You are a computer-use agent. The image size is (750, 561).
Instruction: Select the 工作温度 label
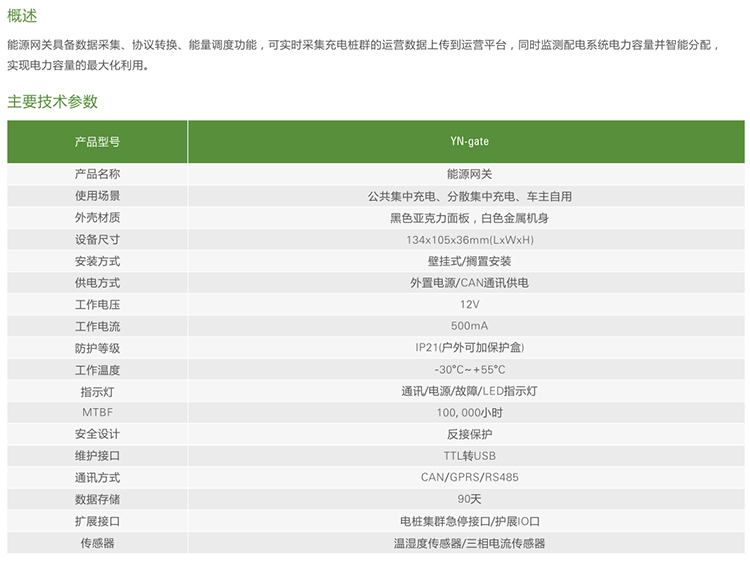click(97, 370)
